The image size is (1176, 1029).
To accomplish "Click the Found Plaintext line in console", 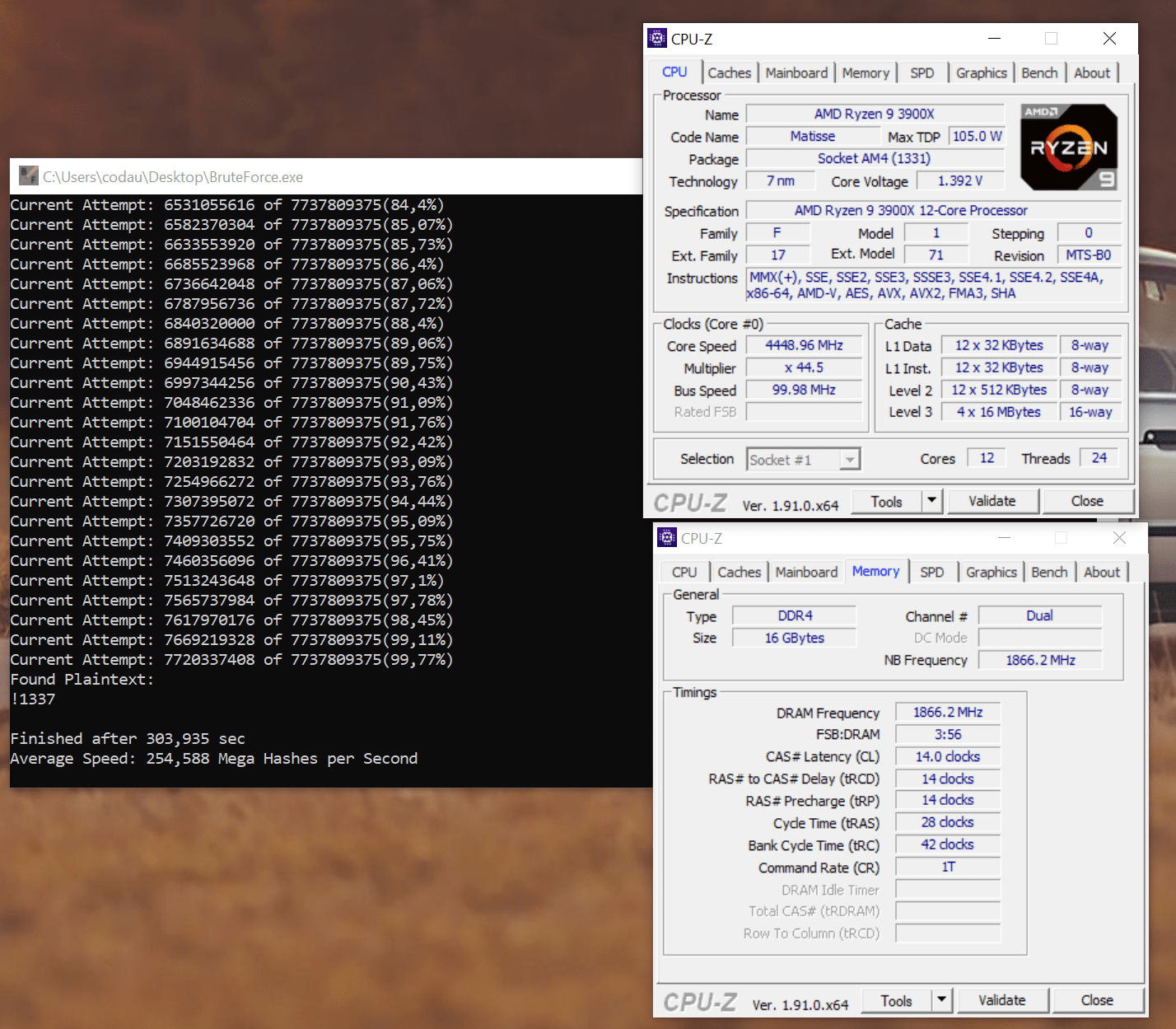I will coord(82,680).
